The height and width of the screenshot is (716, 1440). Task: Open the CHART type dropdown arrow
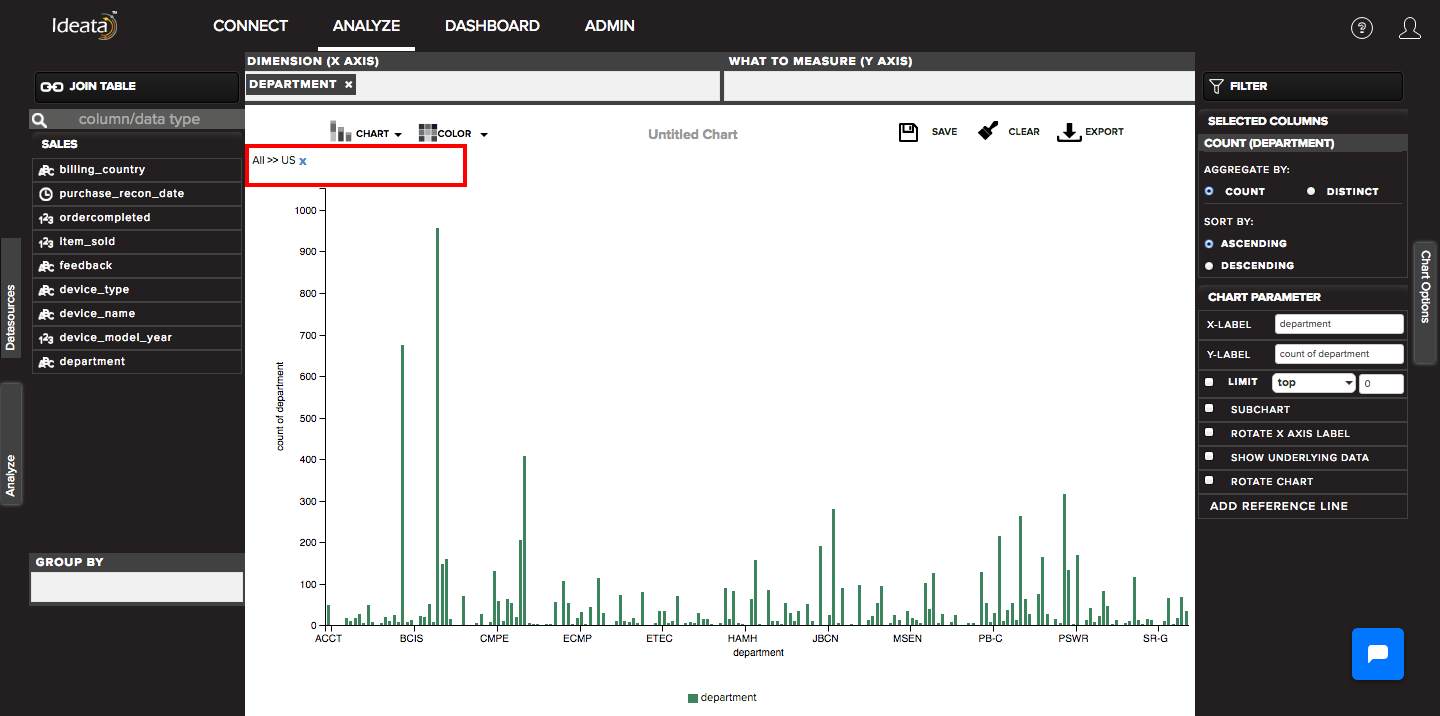(397, 135)
